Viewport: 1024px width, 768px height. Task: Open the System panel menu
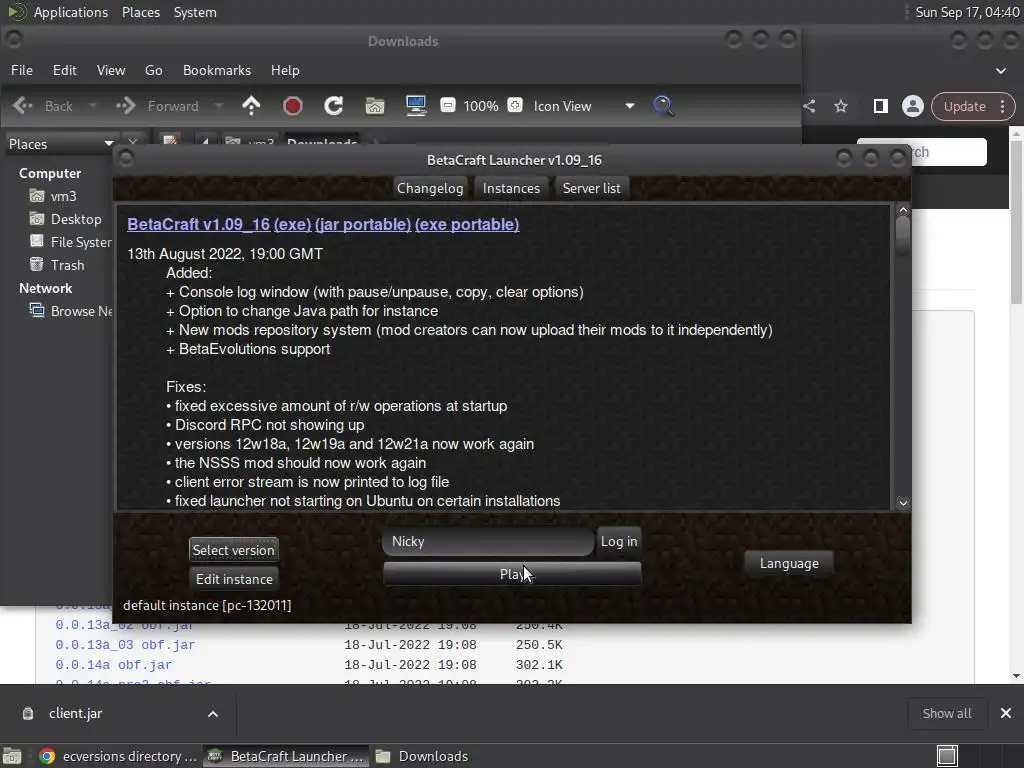point(195,12)
